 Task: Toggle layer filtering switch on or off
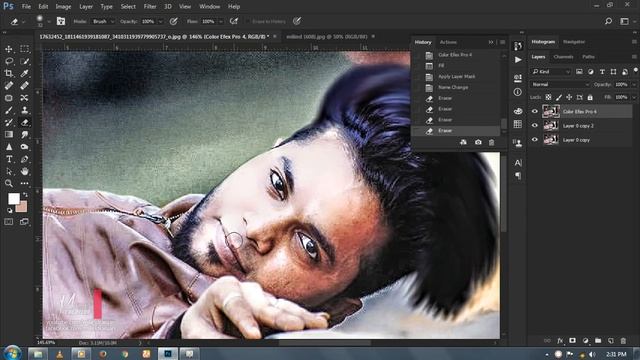pos(636,70)
